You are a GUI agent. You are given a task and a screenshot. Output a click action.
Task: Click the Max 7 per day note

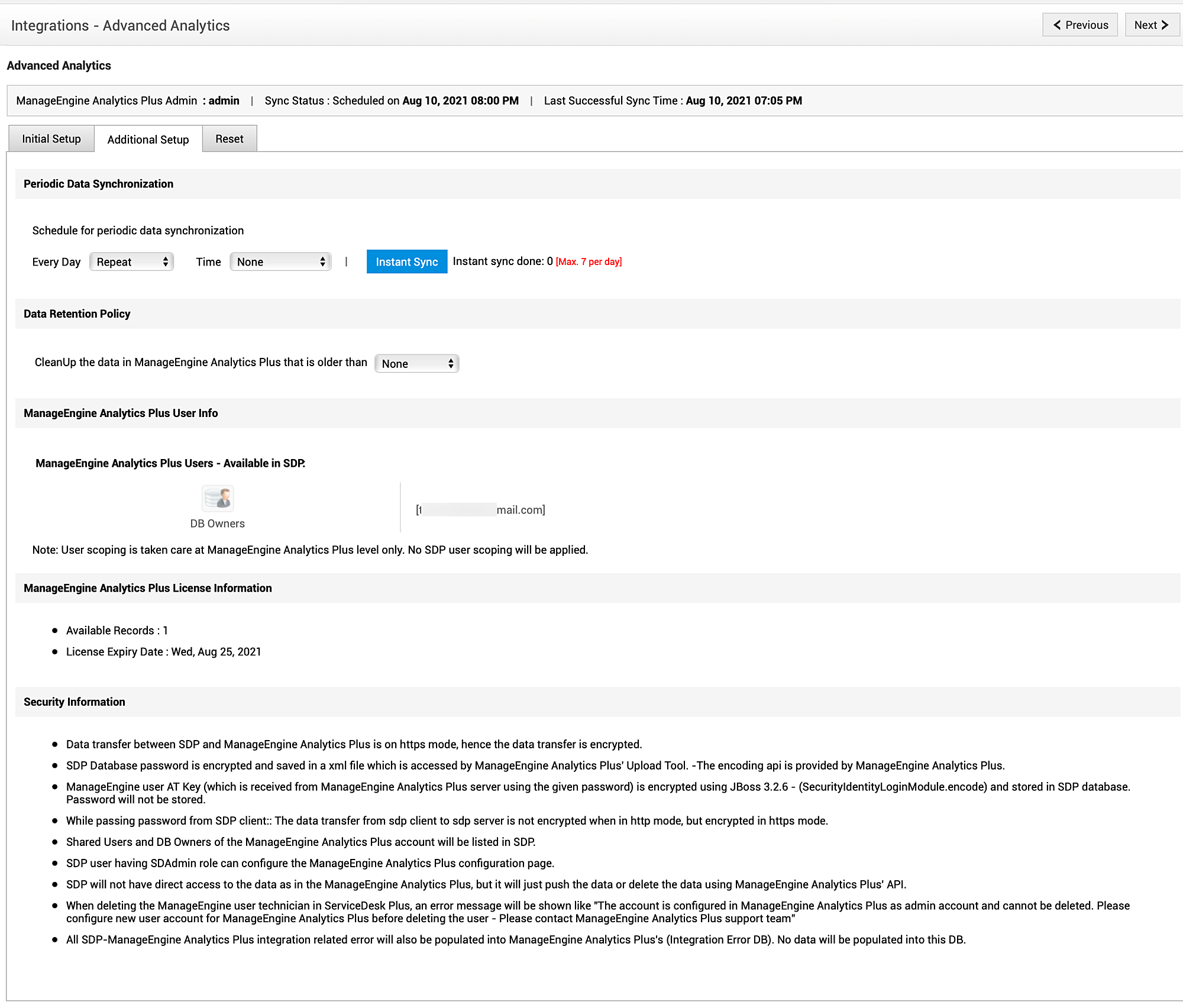pyautogui.click(x=589, y=261)
